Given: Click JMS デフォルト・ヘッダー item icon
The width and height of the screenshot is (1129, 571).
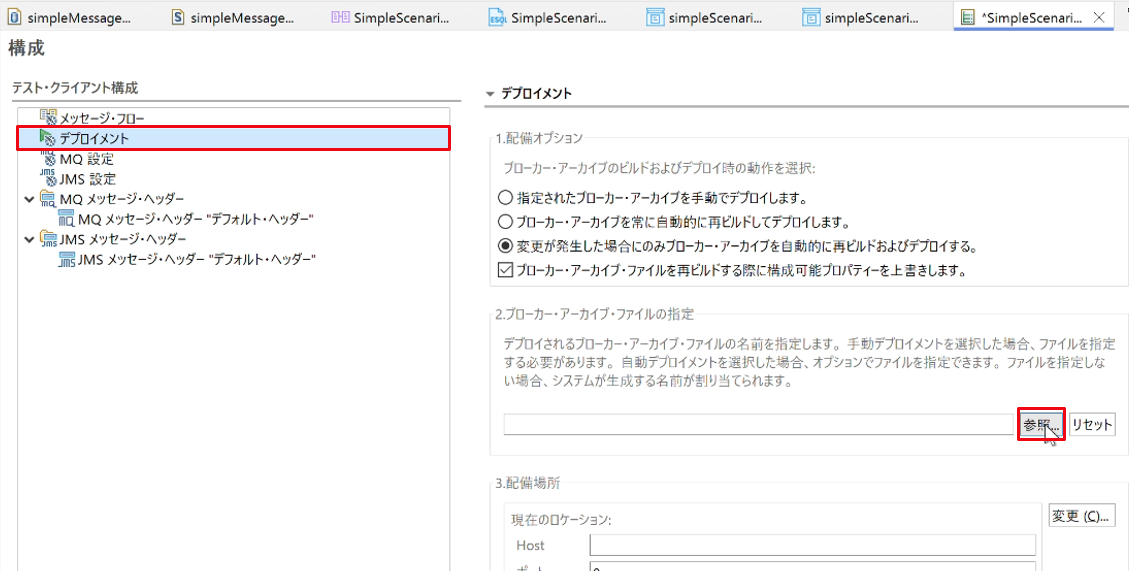Looking at the screenshot, I should pyautogui.click(x=66, y=260).
